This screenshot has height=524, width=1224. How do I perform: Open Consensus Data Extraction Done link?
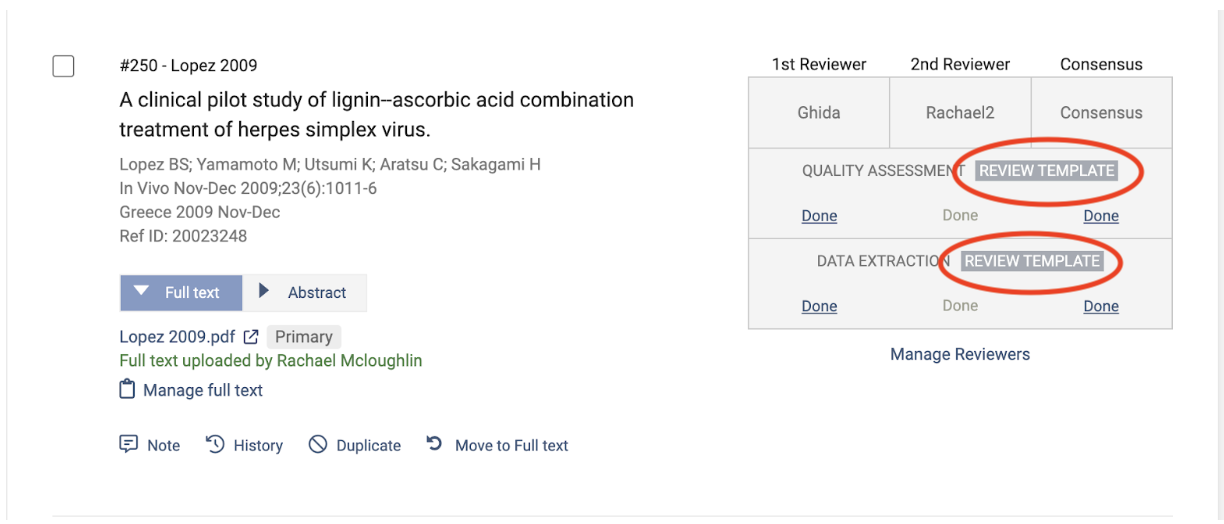tap(1101, 306)
